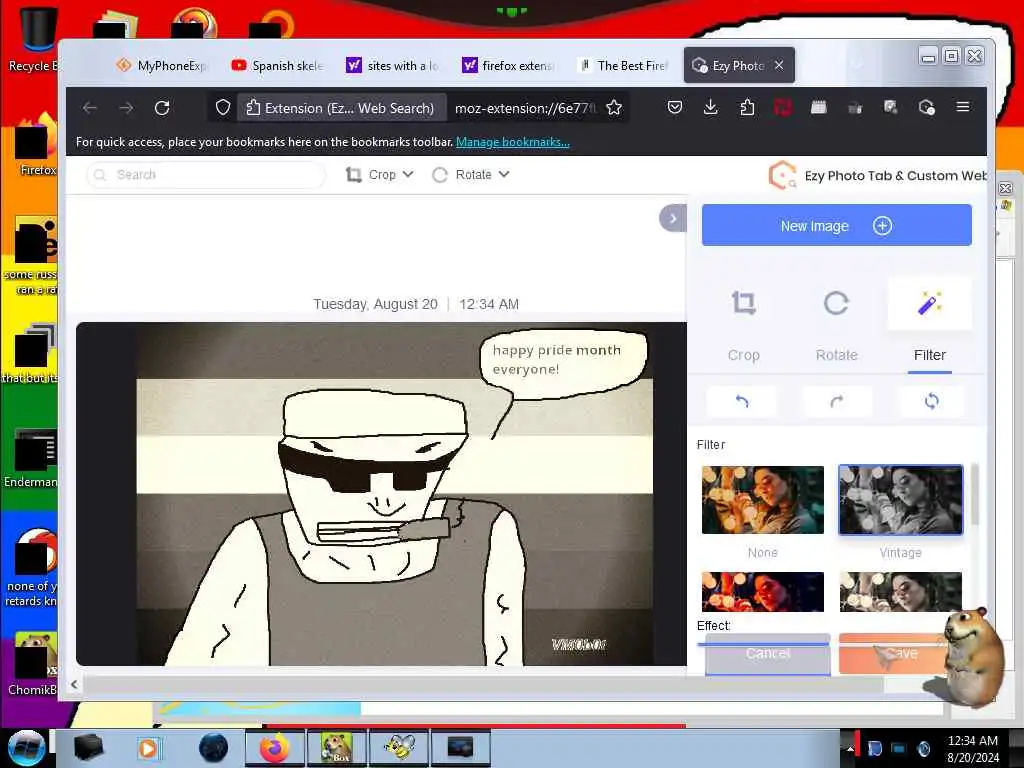Open the Crop dropdown in top toolbar
This screenshot has width=1024, height=768.
click(x=379, y=174)
